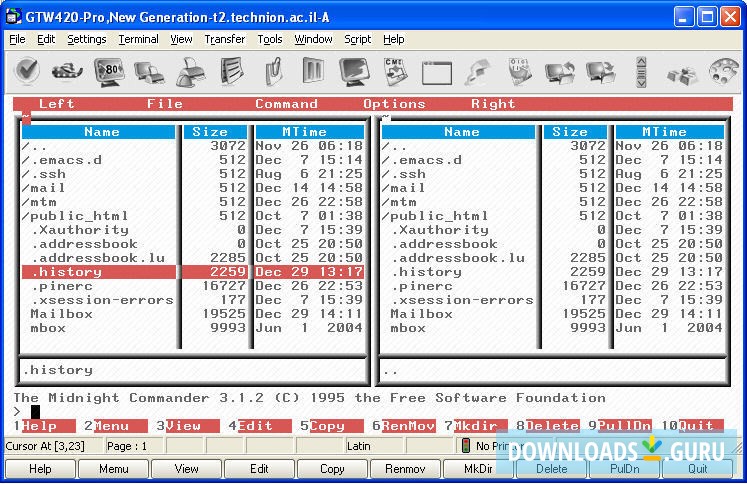747x484 pixels.
Task: Open the Left panel dropdown in Midnight Commander
Action: [x=56, y=104]
